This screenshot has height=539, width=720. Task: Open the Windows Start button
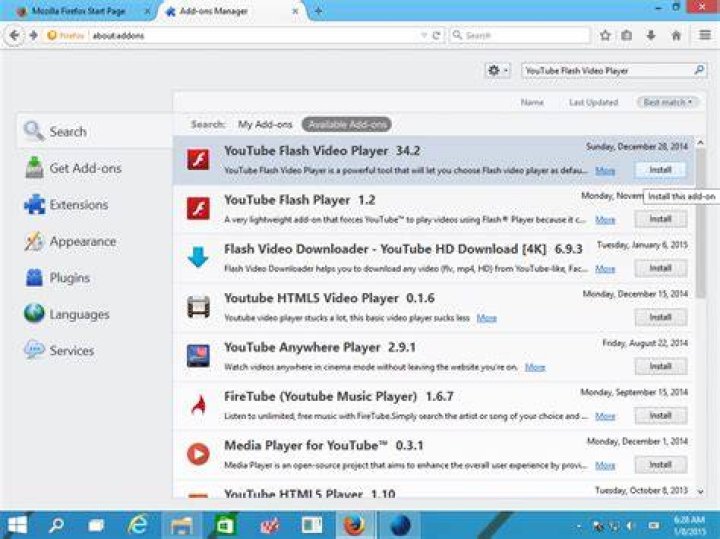point(17,525)
